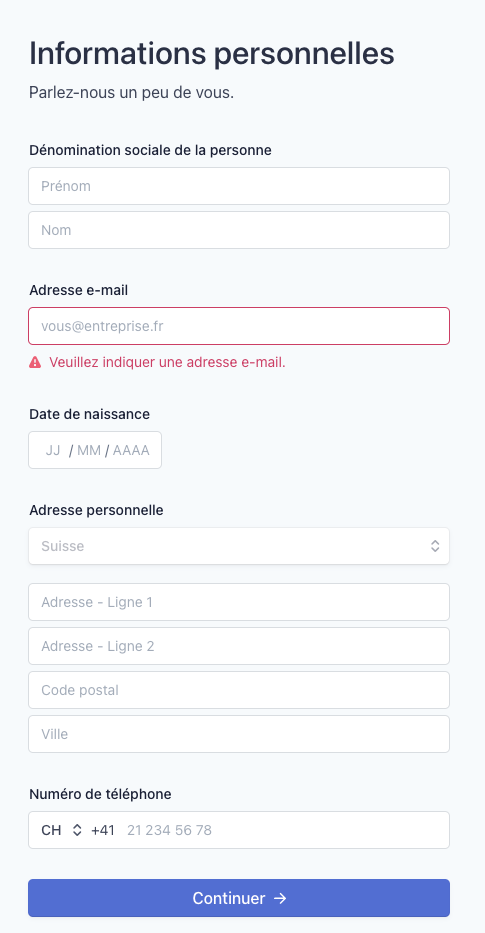Click the Veuillez indiquer une adresse e-mail message
Viewport: 485px width, 933px height.
pos(167,362)
